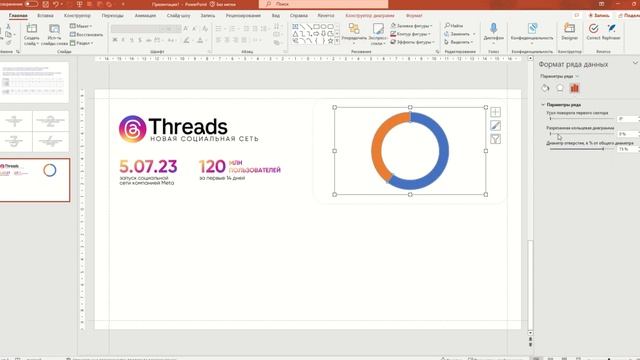This screenshot has height=360, width=640.
Task: Click the numbered list icon
Action: pos(232,29)
